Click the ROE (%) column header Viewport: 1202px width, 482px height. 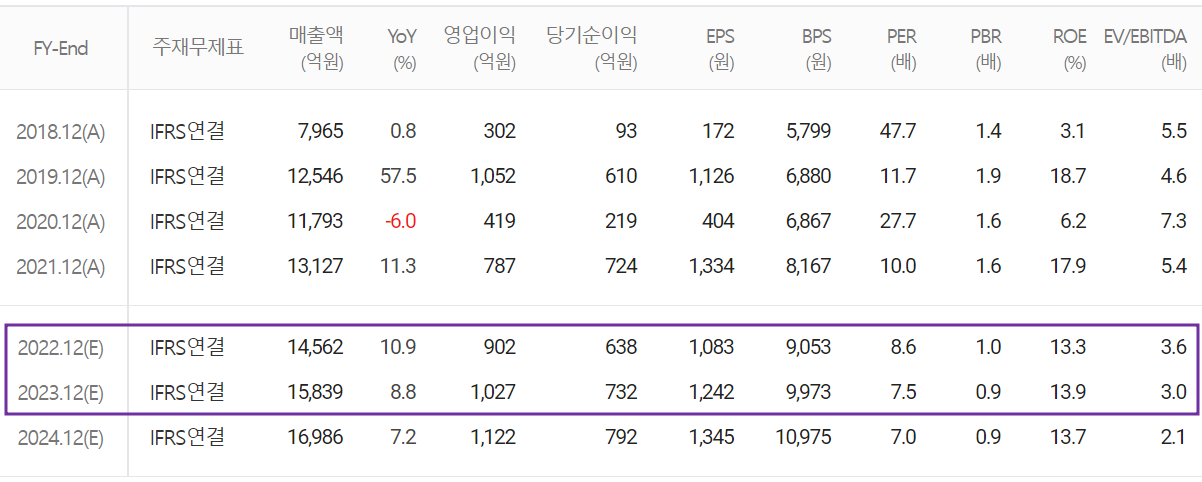(x=1070, y=48)
